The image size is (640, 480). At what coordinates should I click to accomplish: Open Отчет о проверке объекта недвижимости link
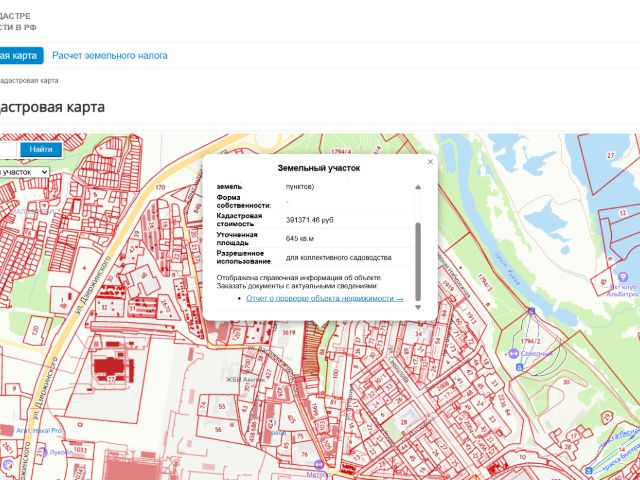[324, 298]
